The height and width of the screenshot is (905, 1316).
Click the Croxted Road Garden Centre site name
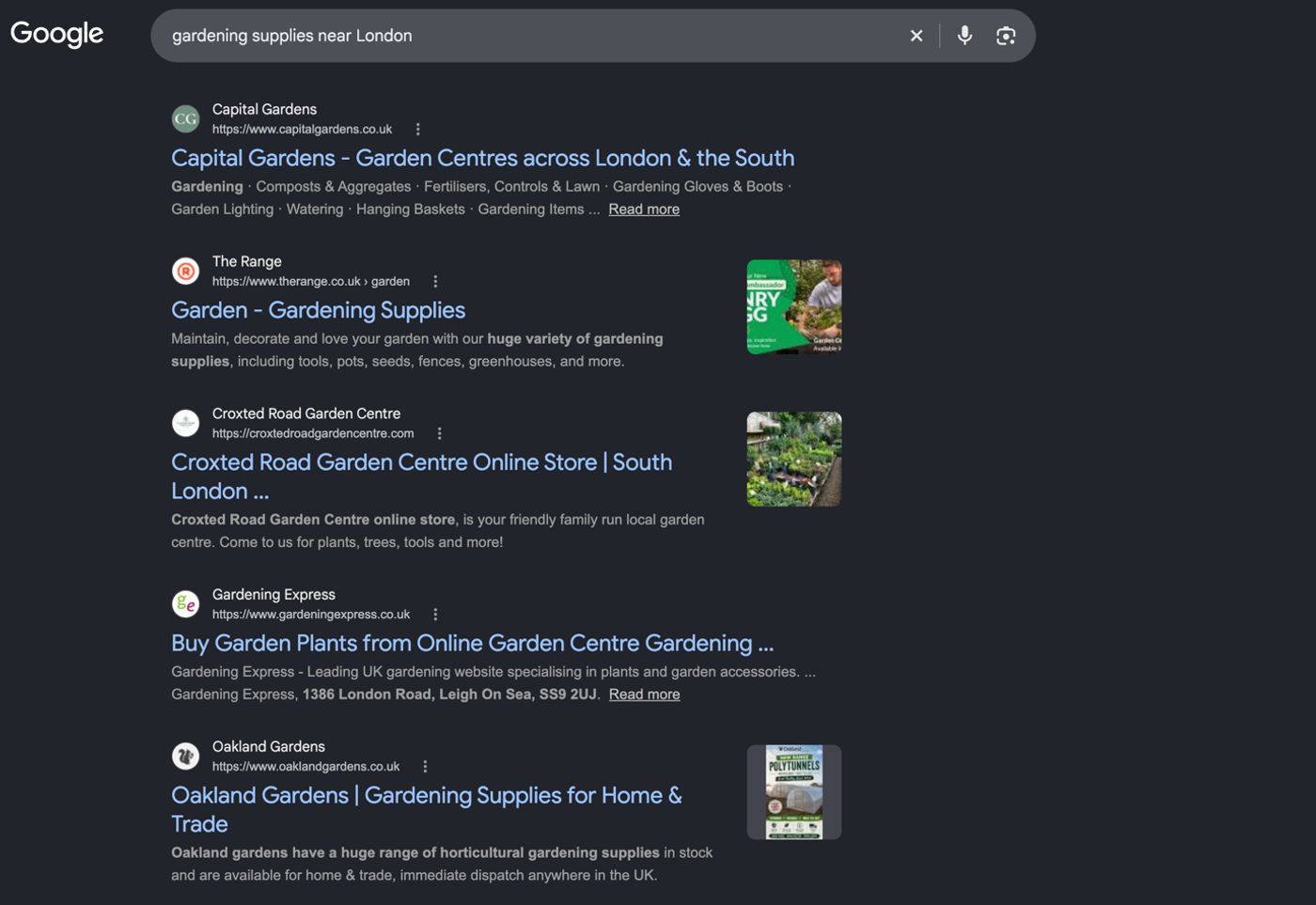click(306, 413)
